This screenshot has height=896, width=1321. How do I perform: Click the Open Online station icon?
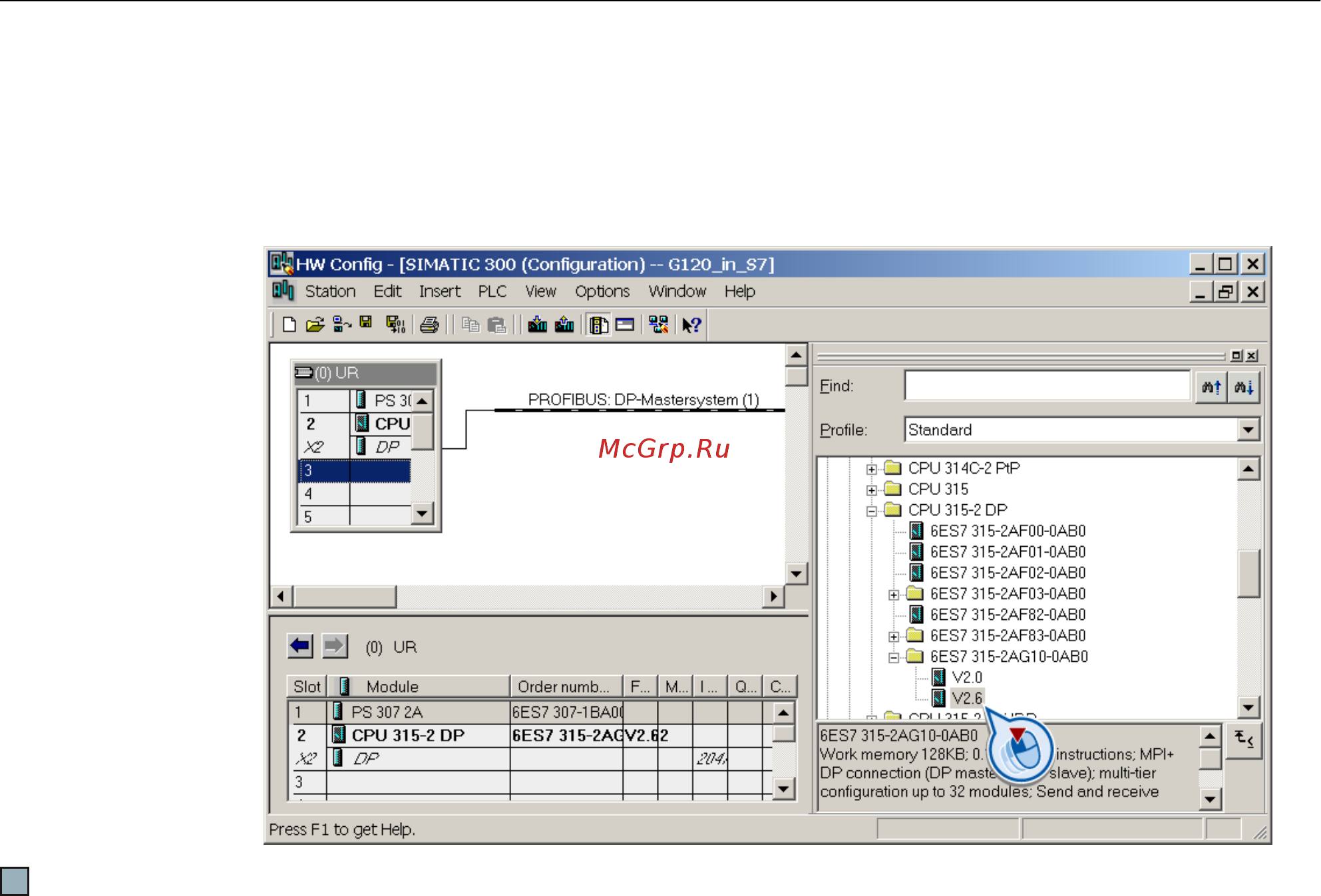(x=342, y=325)
